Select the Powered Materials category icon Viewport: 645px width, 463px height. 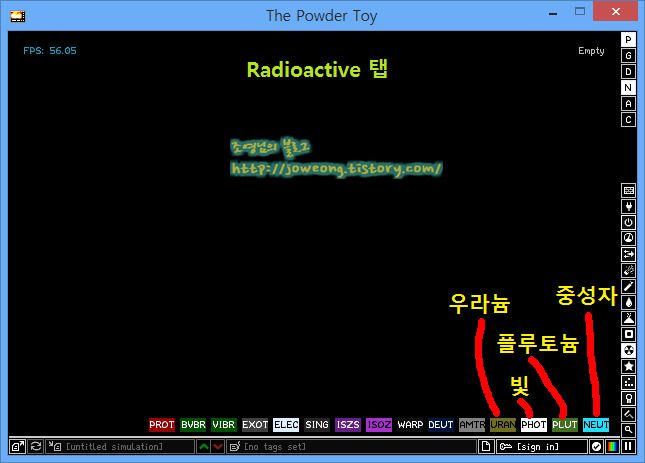point(629,222)
